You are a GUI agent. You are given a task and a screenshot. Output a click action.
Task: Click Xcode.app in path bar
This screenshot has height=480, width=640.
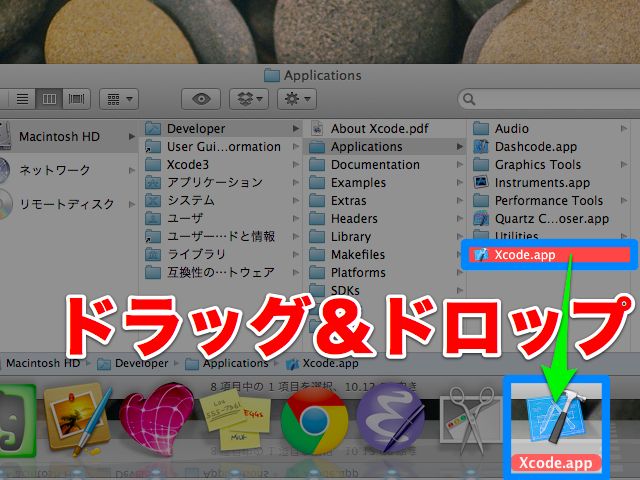pyautogui.click(x=322, y=364)
